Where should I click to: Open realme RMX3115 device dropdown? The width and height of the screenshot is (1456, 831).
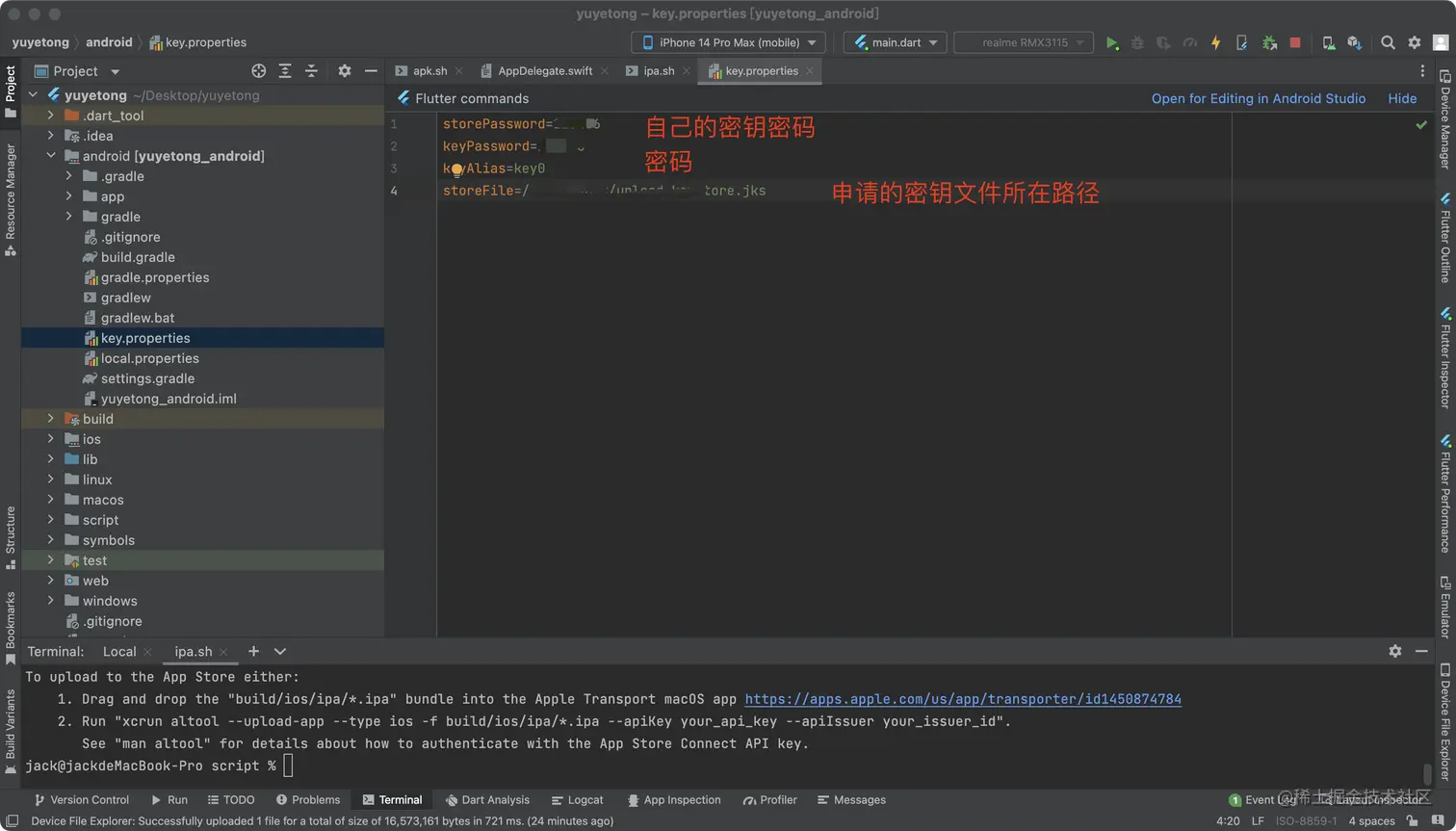1024,42
